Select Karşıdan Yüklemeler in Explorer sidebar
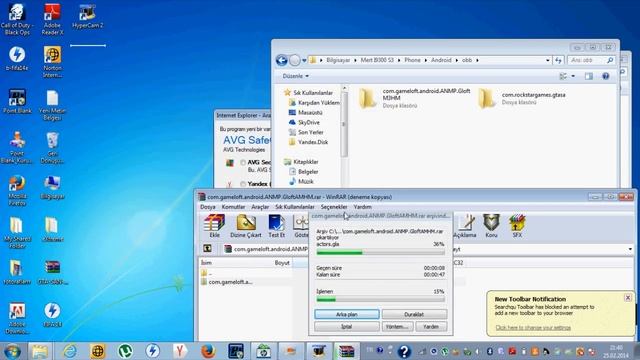640x360 pixels. pos(313,102)
